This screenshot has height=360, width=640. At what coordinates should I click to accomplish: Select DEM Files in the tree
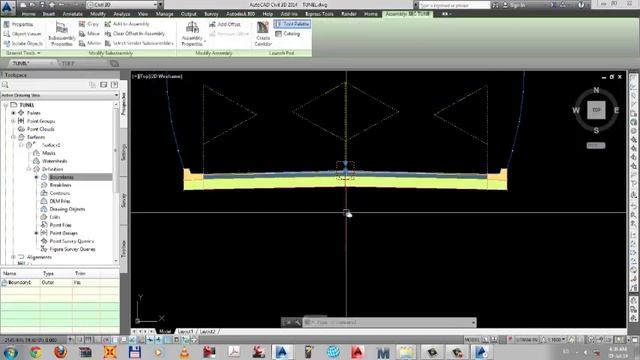[x=60, y=201]
